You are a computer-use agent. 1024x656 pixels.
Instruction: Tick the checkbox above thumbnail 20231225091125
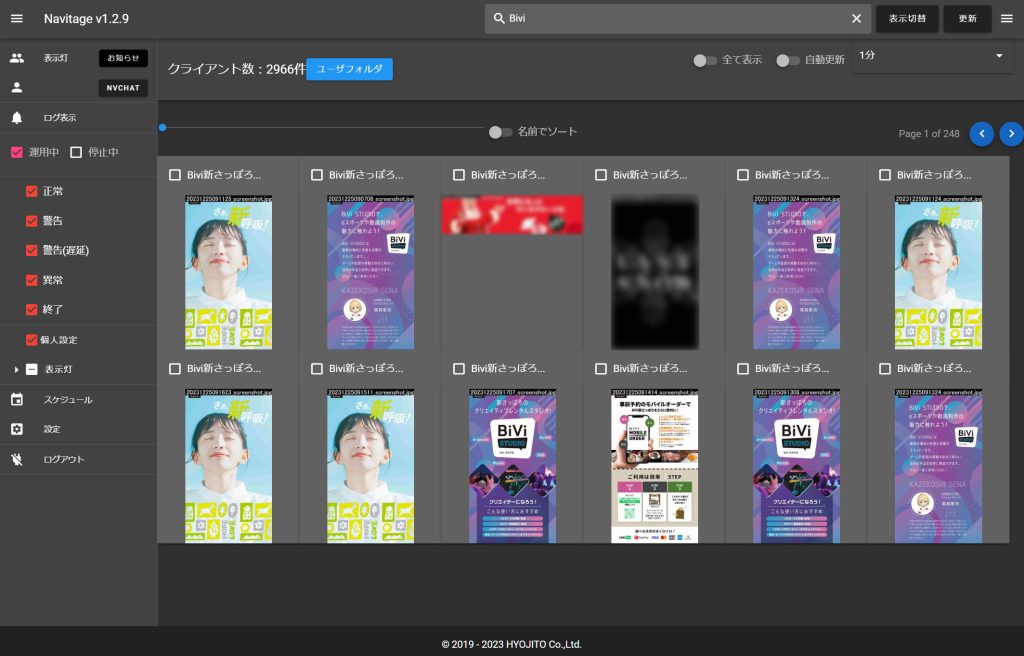(x=174, y=175)
